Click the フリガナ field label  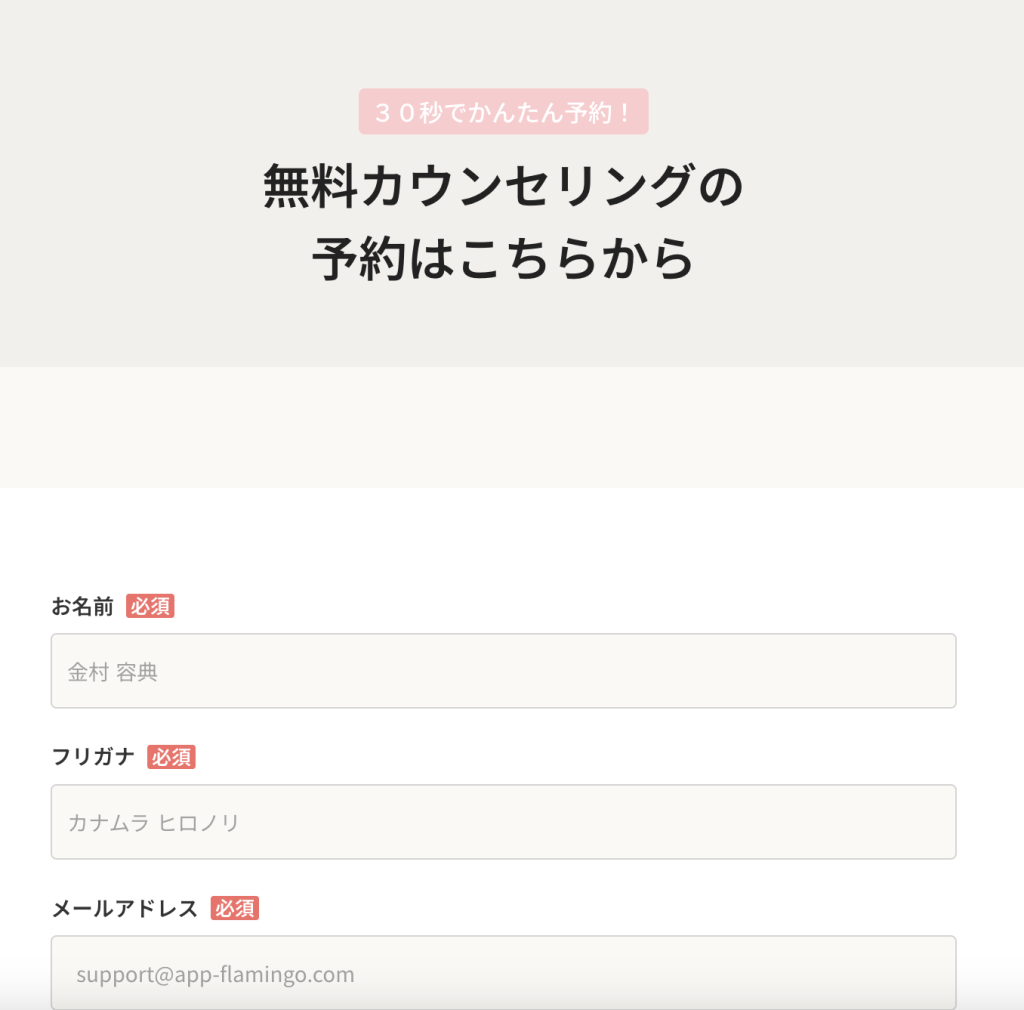pyautogui.click(x=93, y=757)
